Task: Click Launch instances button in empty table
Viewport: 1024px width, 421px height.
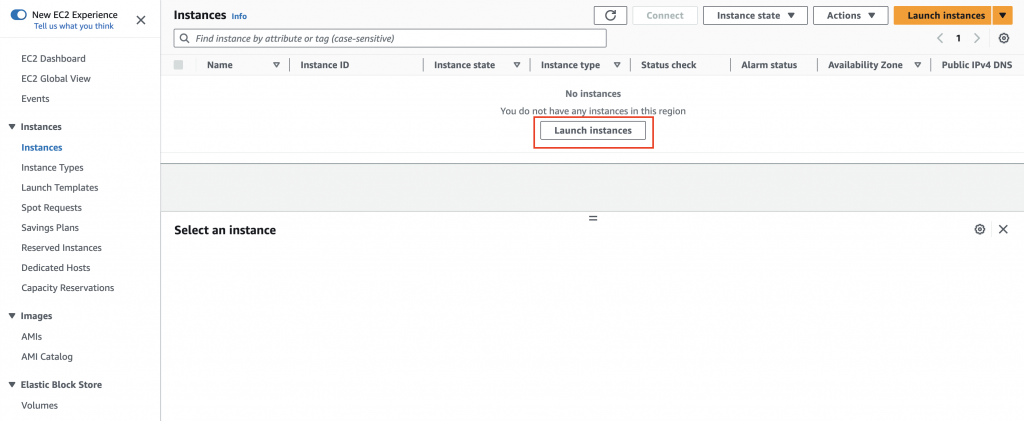Action: pyautogui.click(x=593, y=131)
